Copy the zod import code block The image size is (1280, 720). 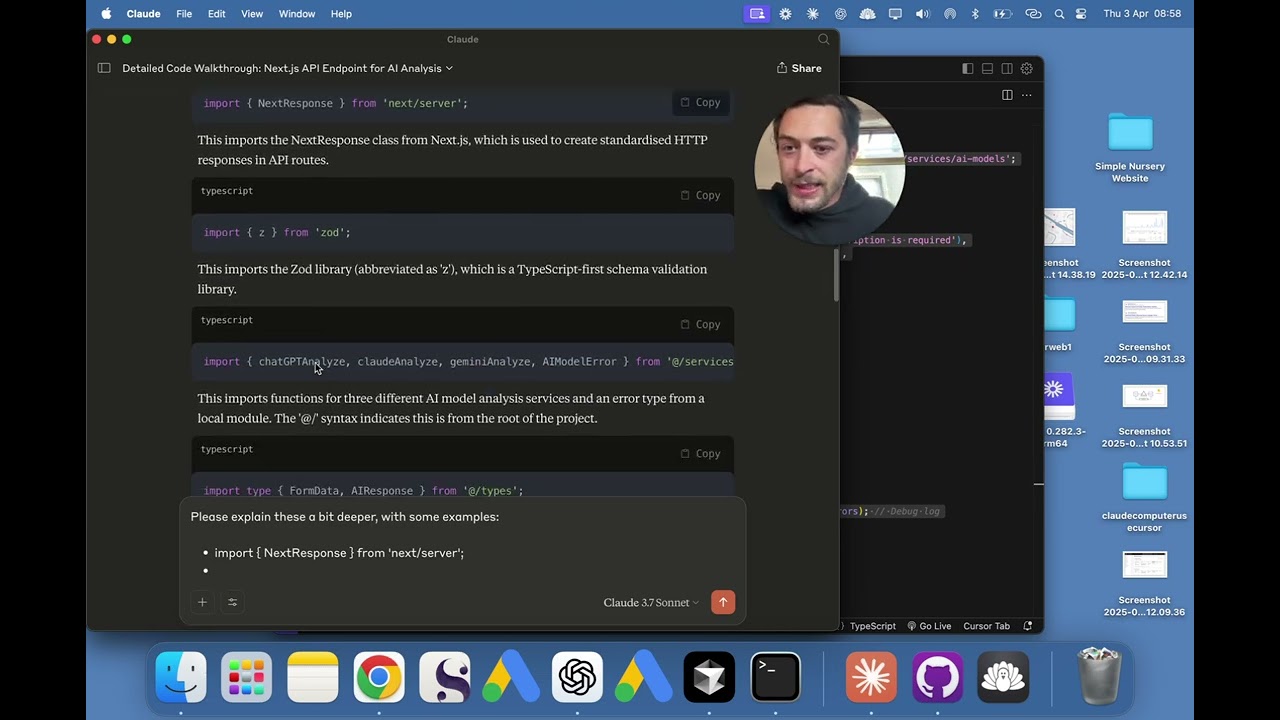pos(700,195)
